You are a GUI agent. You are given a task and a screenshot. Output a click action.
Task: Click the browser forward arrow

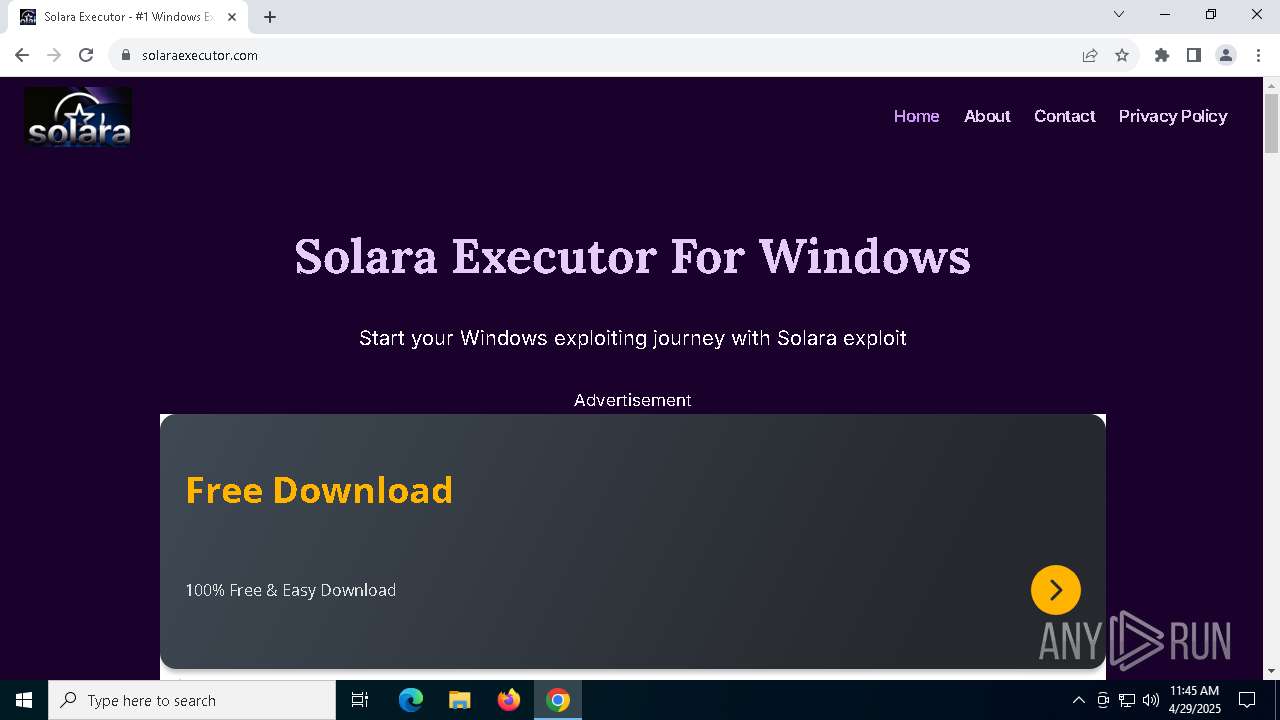click(54, 55)
